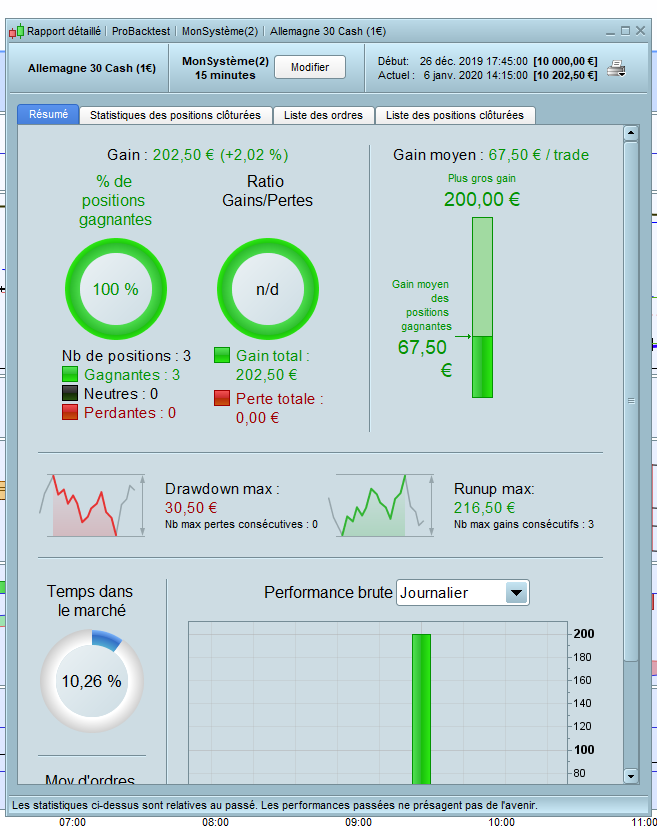Click the Runup value 216,50 €
657x826 pixels.
[x=484, y=508]
